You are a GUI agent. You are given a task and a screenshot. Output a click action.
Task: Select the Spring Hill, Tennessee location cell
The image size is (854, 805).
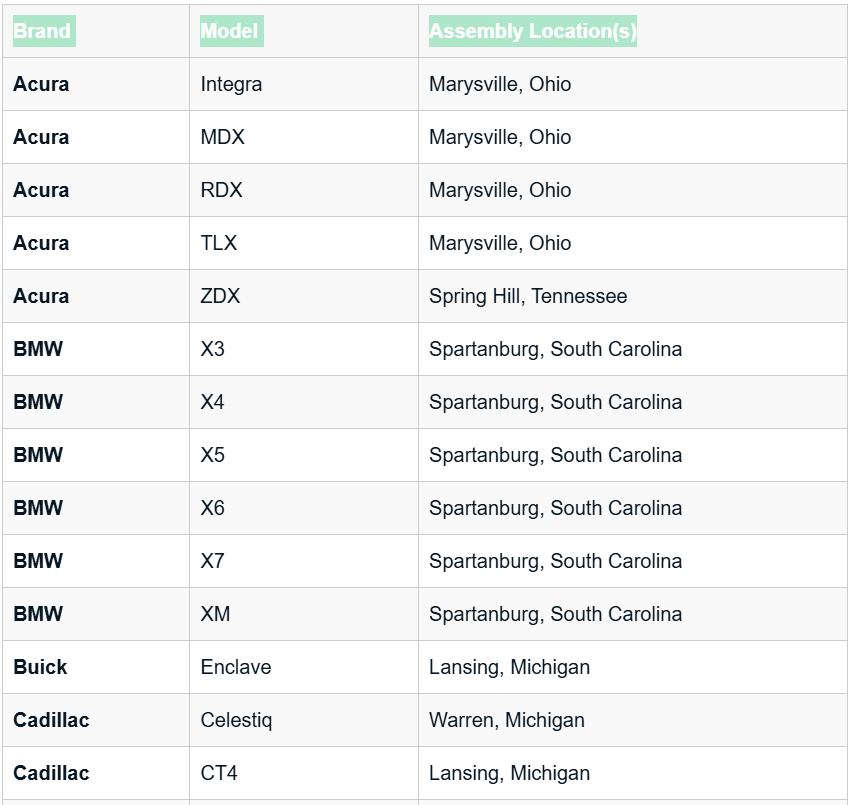point(528,296)
